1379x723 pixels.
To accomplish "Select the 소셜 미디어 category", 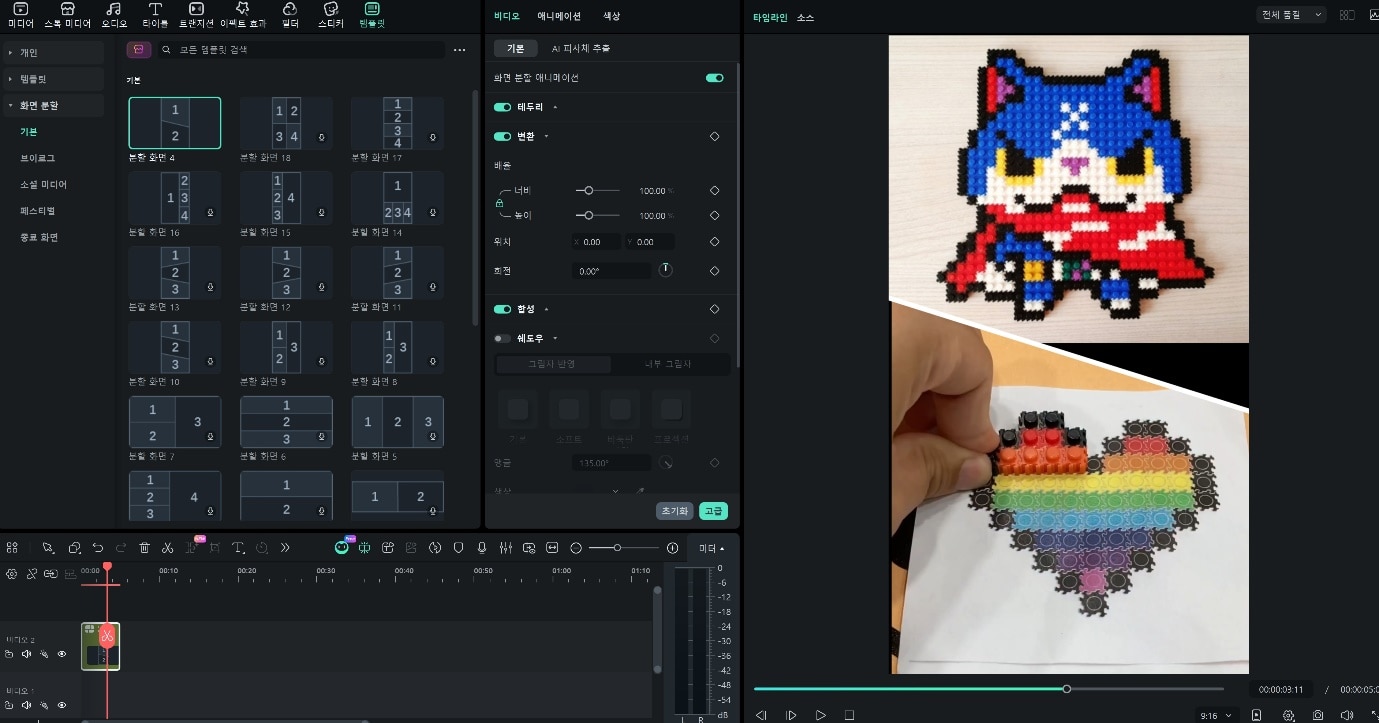I will pos(43,185).
